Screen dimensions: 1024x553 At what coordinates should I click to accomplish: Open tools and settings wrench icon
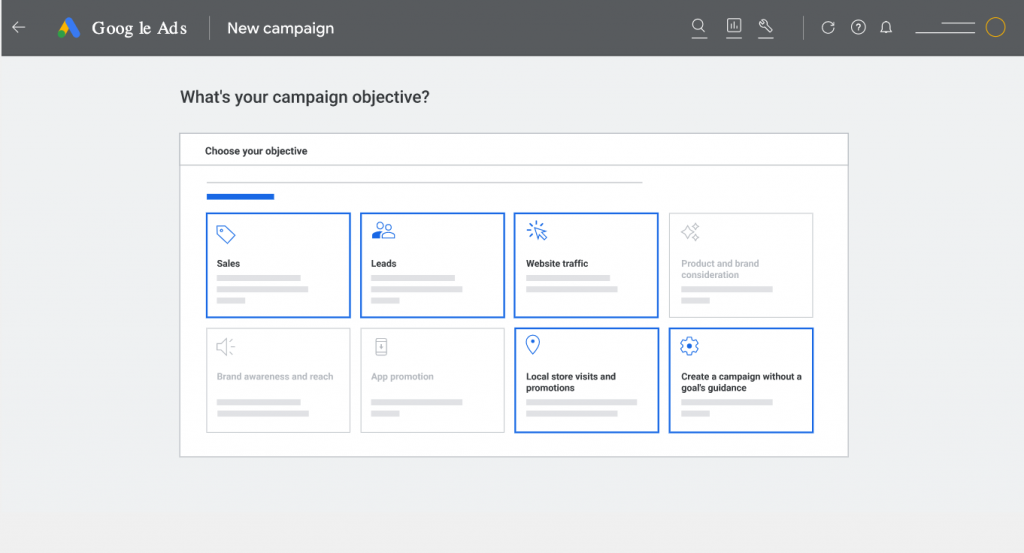coord(766,28)
